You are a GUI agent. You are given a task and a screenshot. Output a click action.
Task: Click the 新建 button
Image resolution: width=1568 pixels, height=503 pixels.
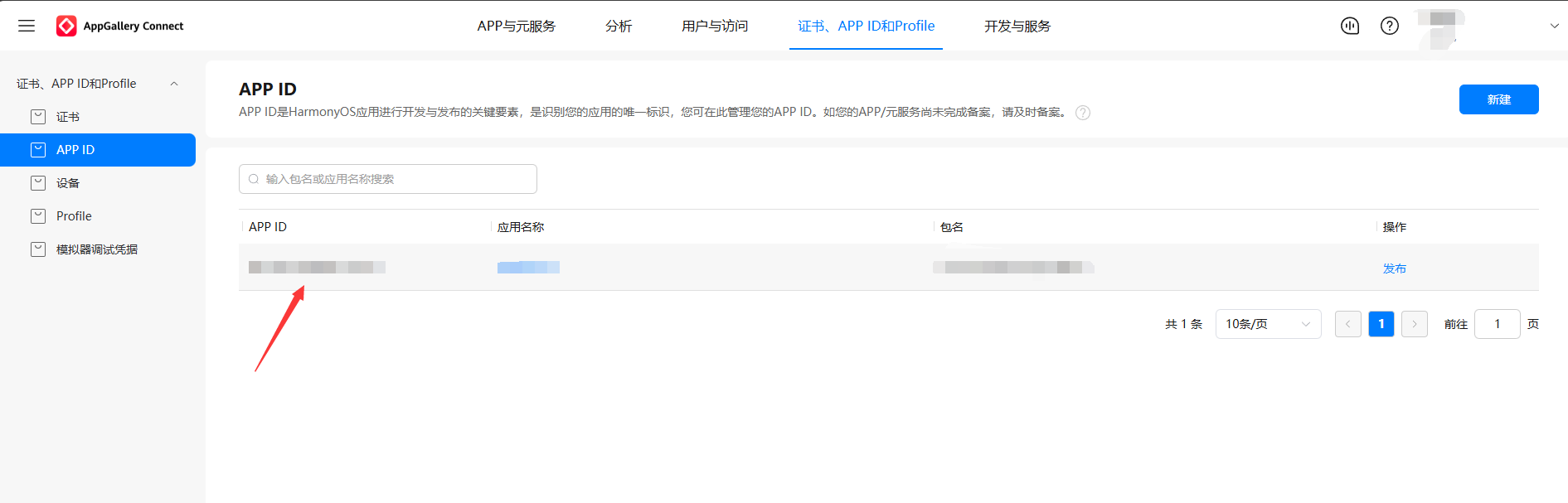[1498, 99]
